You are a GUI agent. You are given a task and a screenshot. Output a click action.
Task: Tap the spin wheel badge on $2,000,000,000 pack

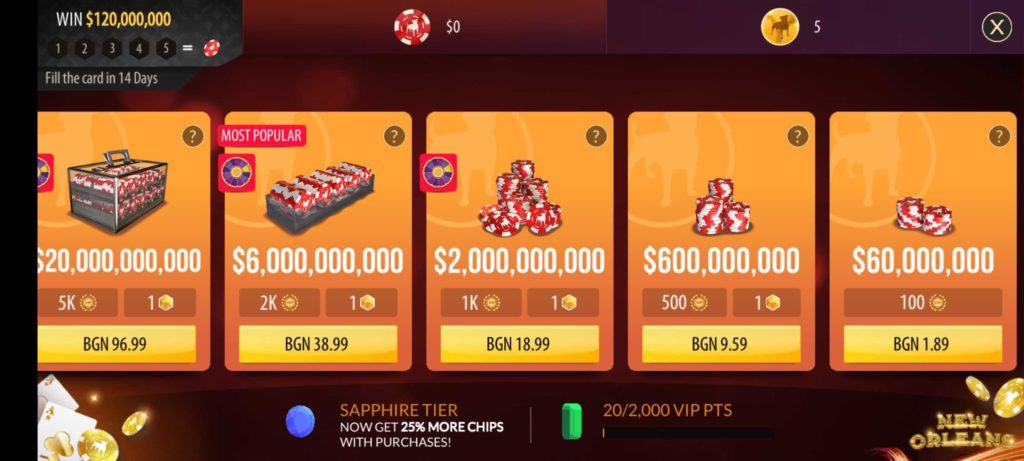pos(438,172)
